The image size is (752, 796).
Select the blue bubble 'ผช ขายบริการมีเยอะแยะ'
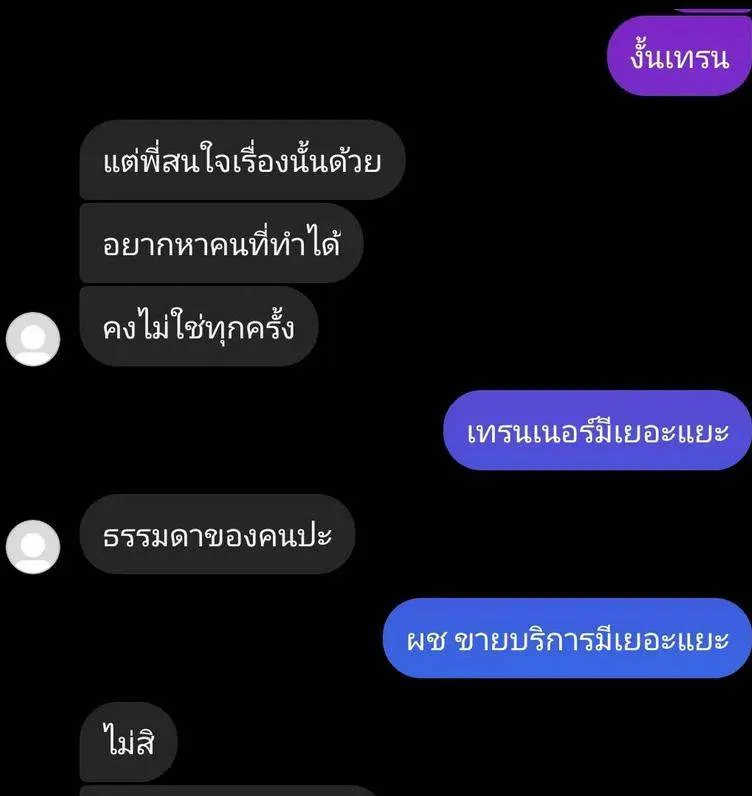567,638
